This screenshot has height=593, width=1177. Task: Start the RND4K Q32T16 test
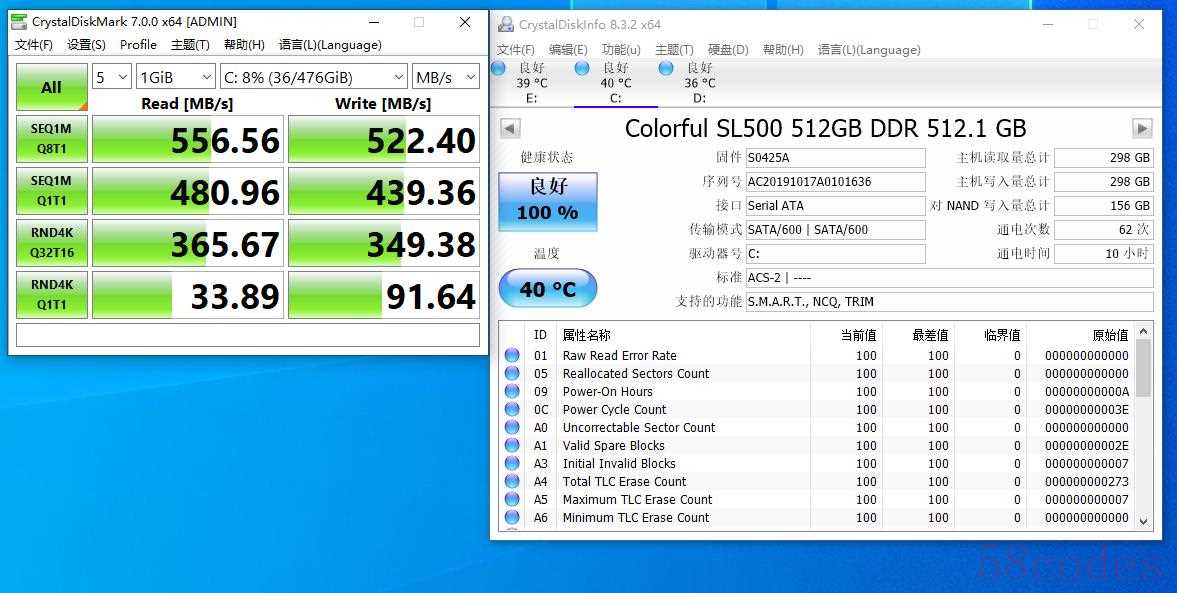point(52,242)
